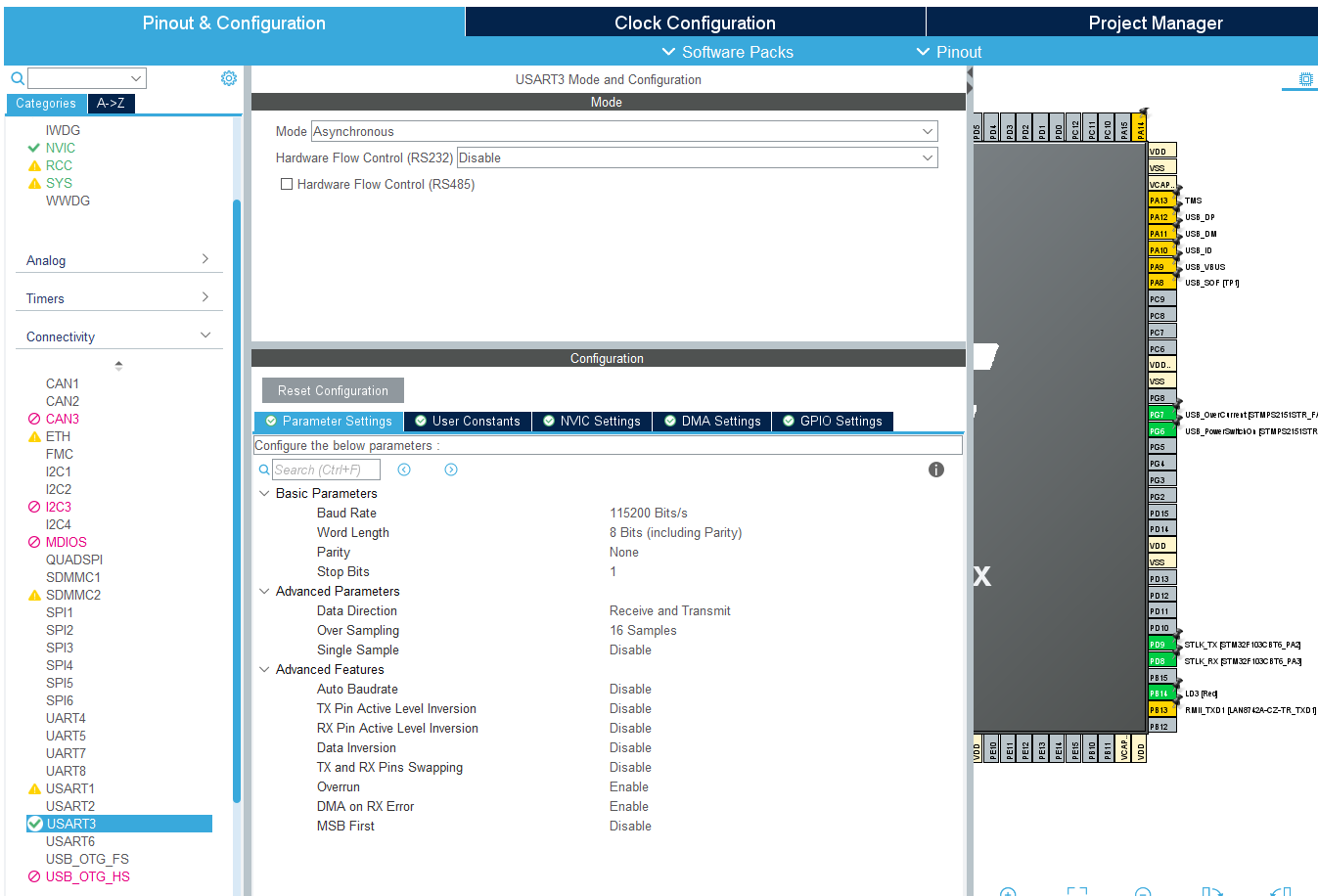Click the warning icon next to ETH
Viewport: 1318px width, 896px height.
pos(34,437)
